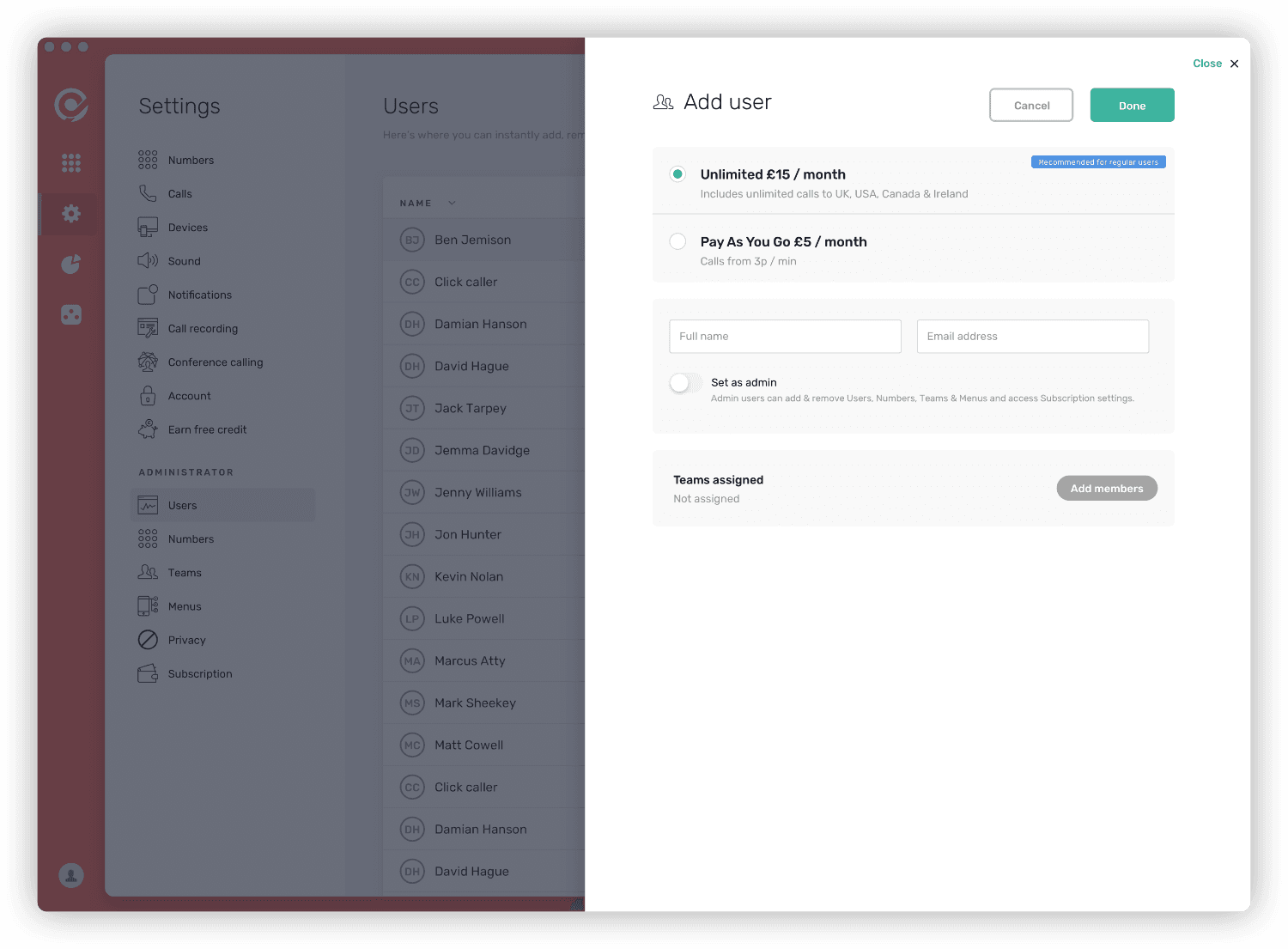
Task: Click the MS avatar beside Mark Sheekey
Action: click(413, 703)
